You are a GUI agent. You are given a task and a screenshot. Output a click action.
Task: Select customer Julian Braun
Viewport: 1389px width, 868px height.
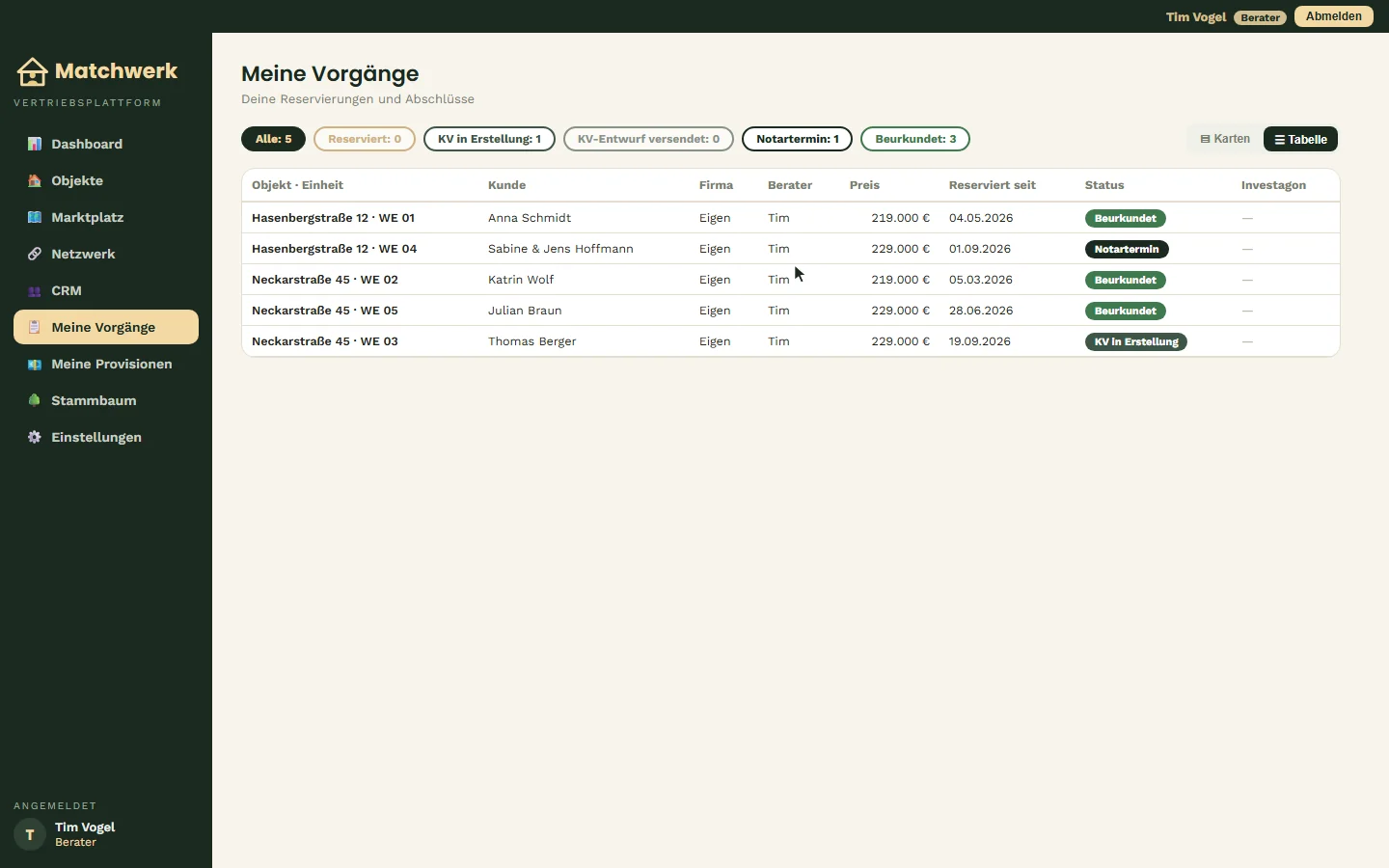525,311
